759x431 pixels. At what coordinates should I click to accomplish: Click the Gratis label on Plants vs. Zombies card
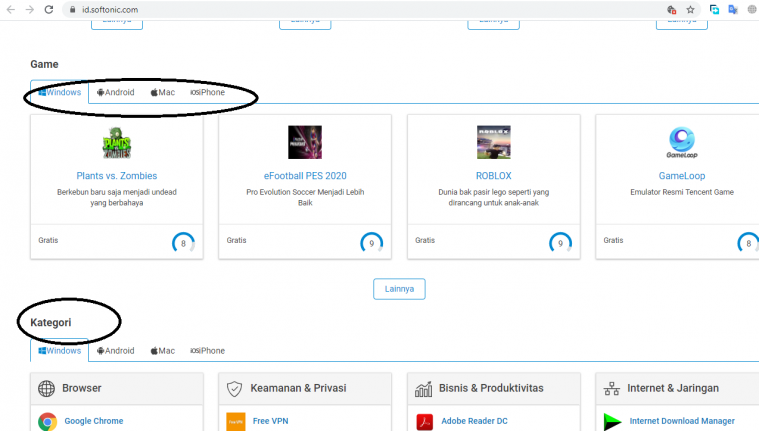point(48,240)
